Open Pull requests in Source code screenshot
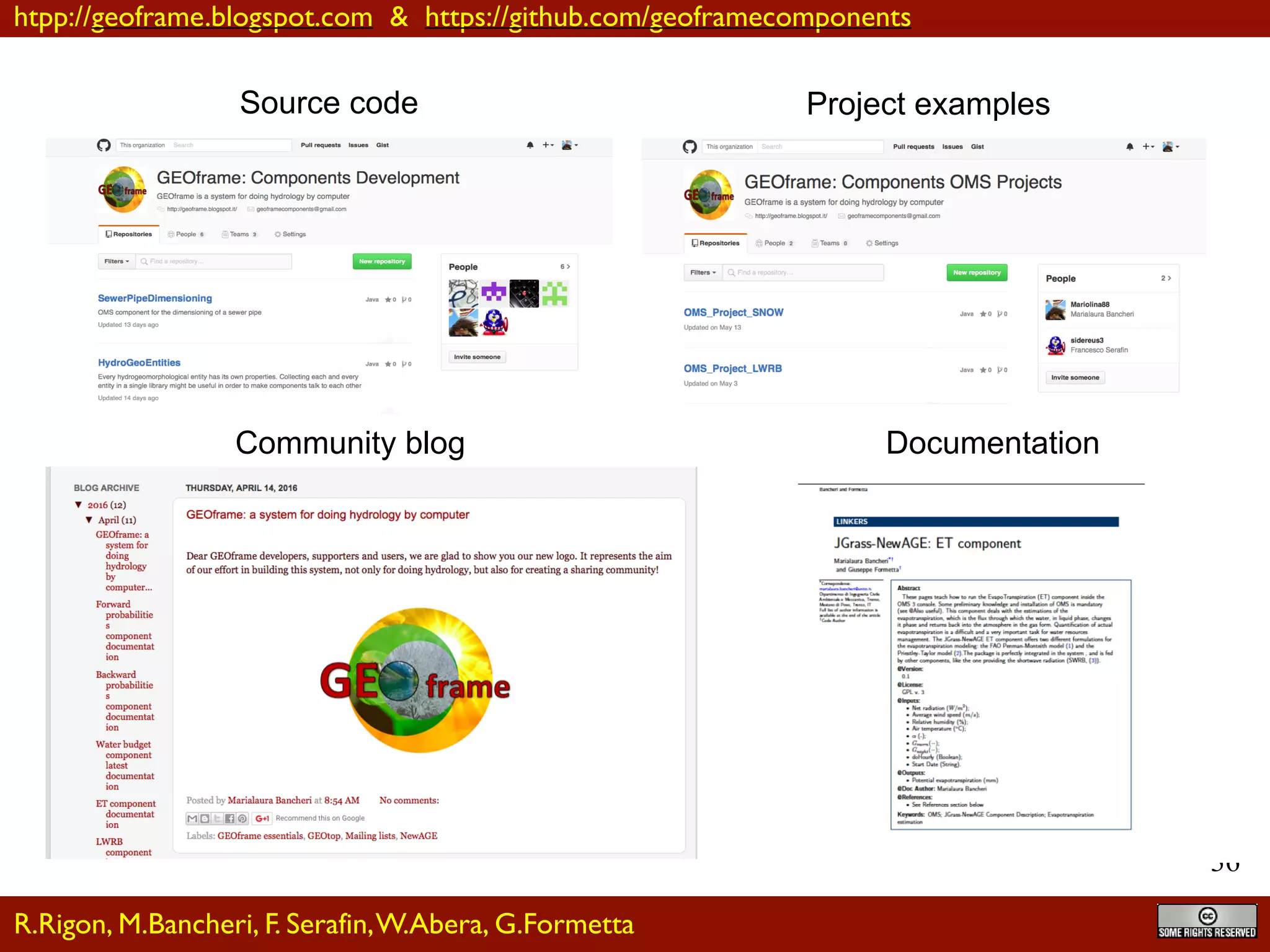 (x=321, y=145)
